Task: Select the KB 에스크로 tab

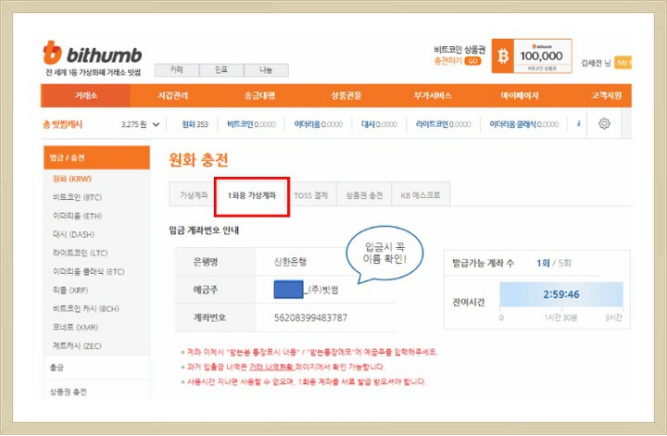Action: pos(420,195)
